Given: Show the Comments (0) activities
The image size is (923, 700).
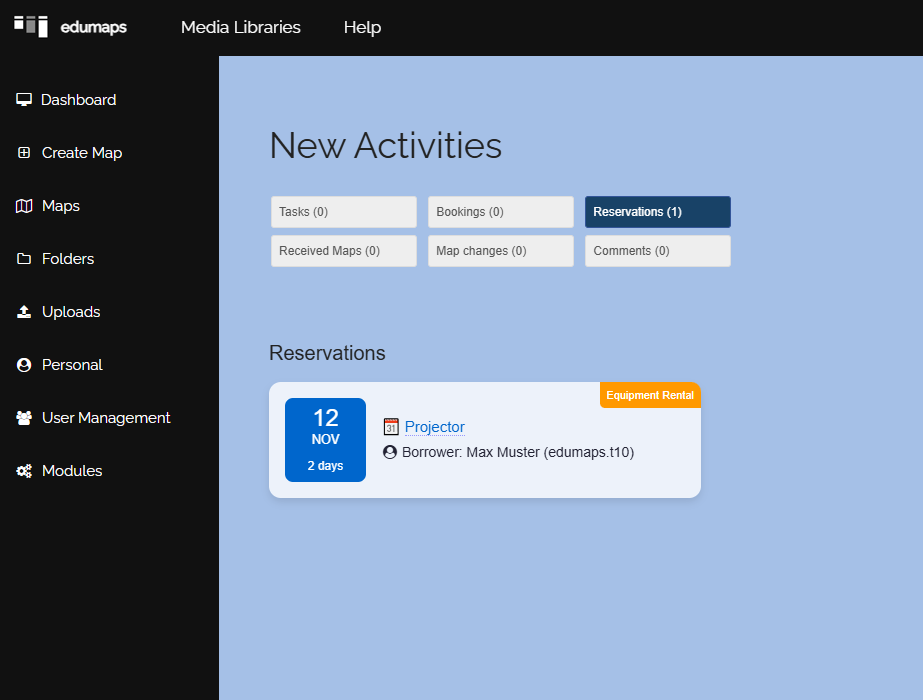Looking at the screenshot, I should [x=657, y=251].
